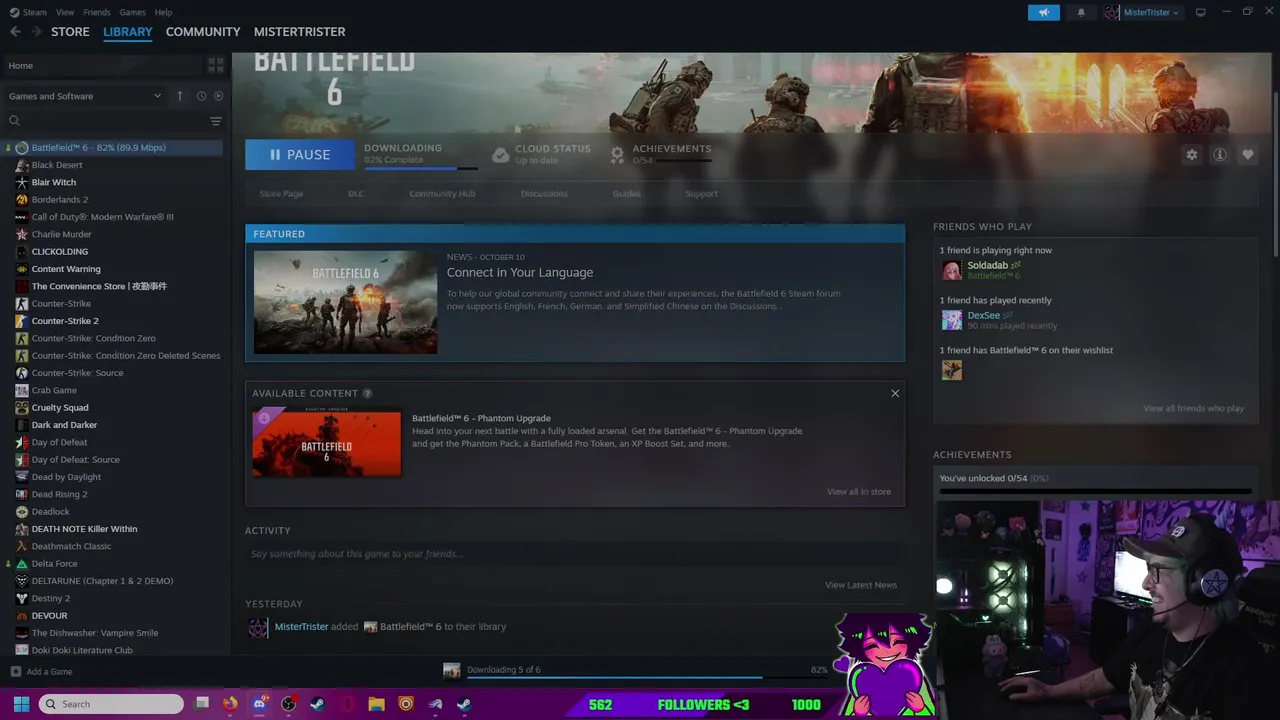Open Connect in Your Language news article
This screenshot has height=720, width=1280.
520,272
